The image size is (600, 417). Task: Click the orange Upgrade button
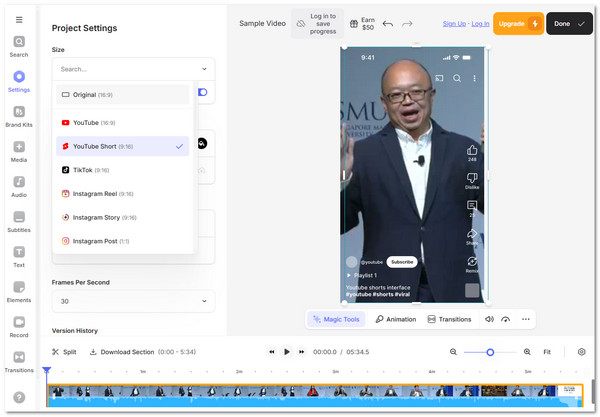(x=518, y=24)
